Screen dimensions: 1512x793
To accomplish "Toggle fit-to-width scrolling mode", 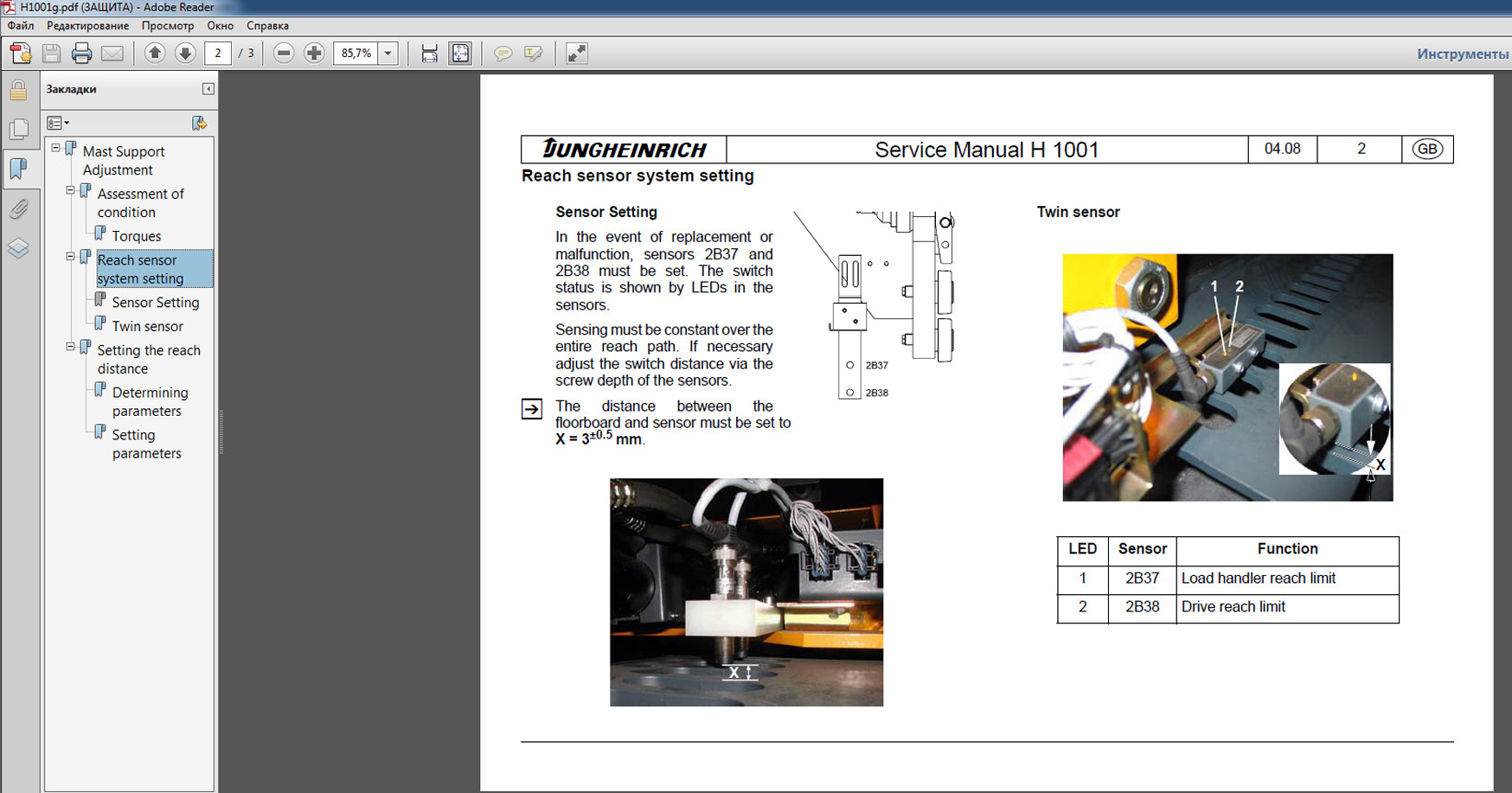I will [429, 54].
